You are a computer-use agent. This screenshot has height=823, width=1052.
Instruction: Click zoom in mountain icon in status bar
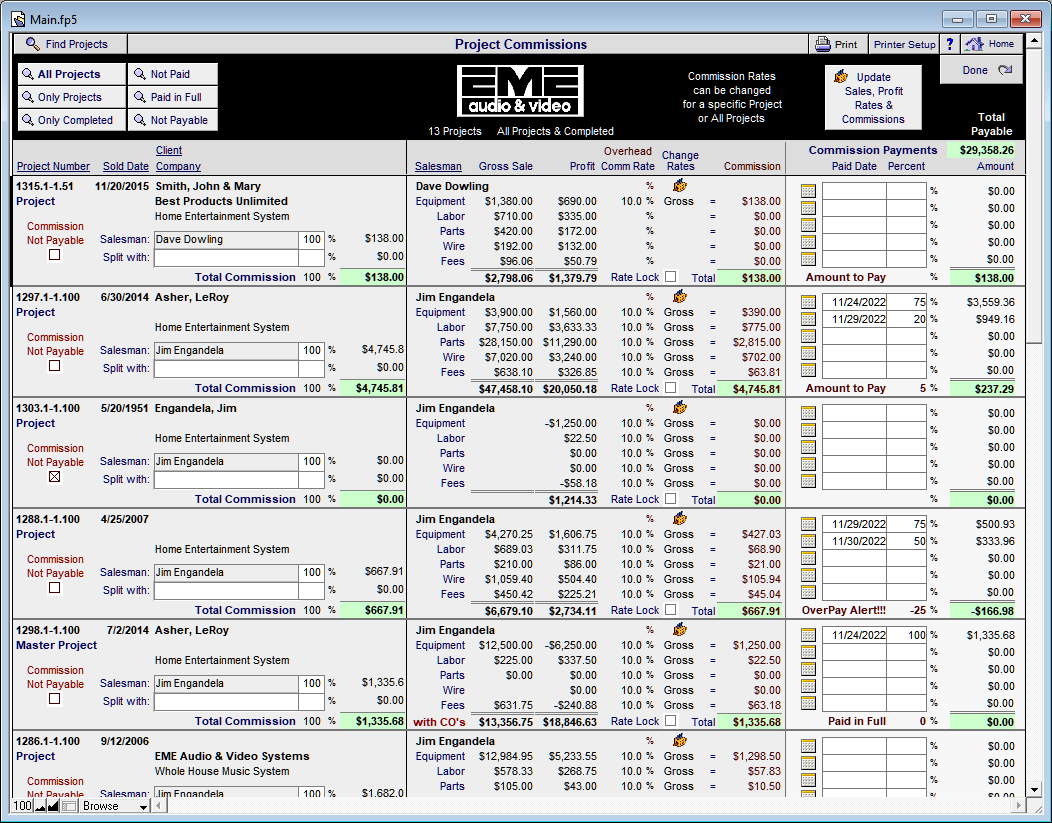(x=54, y=806)
